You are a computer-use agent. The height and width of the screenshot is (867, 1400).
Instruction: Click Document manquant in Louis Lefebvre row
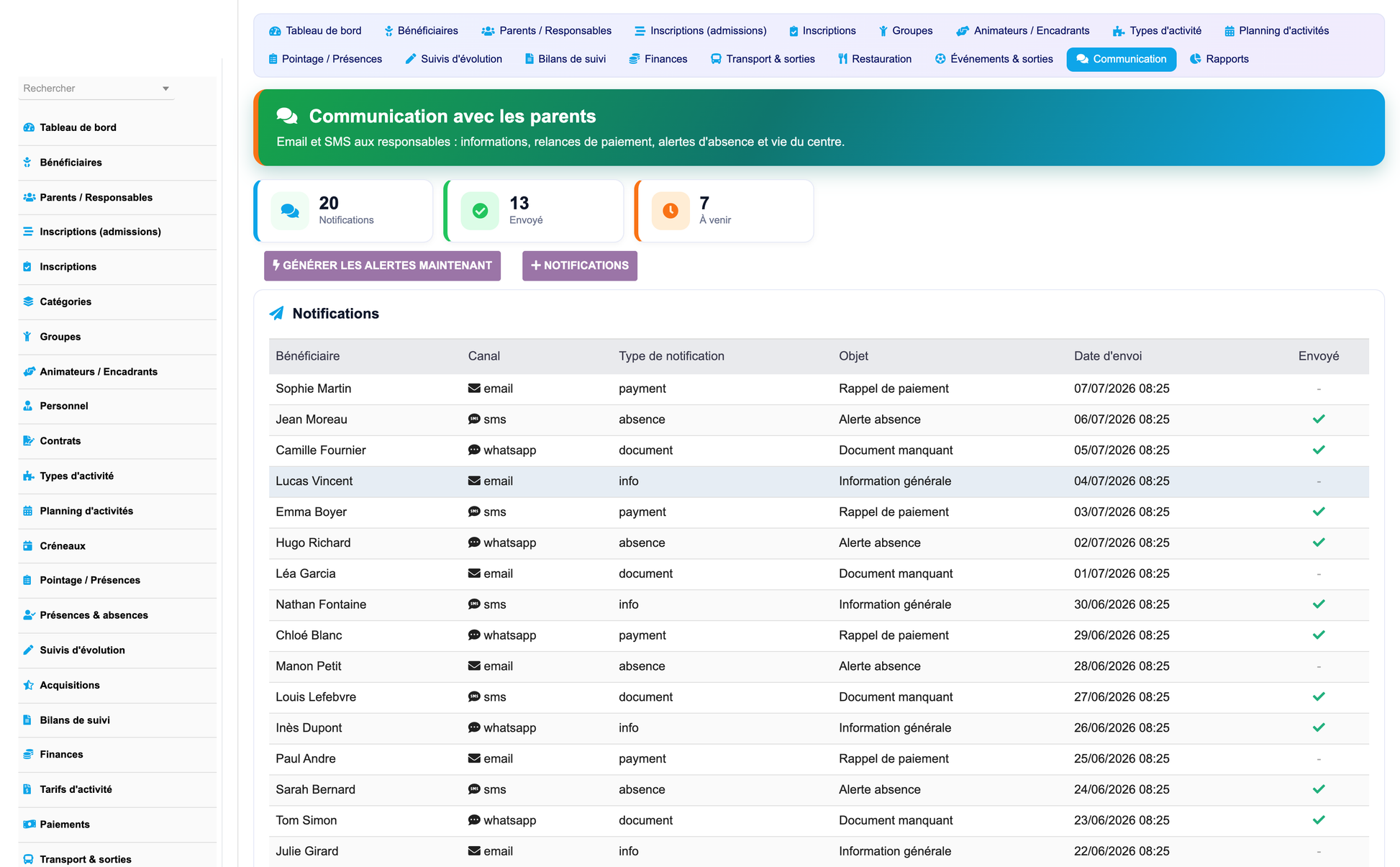point(896,697)
